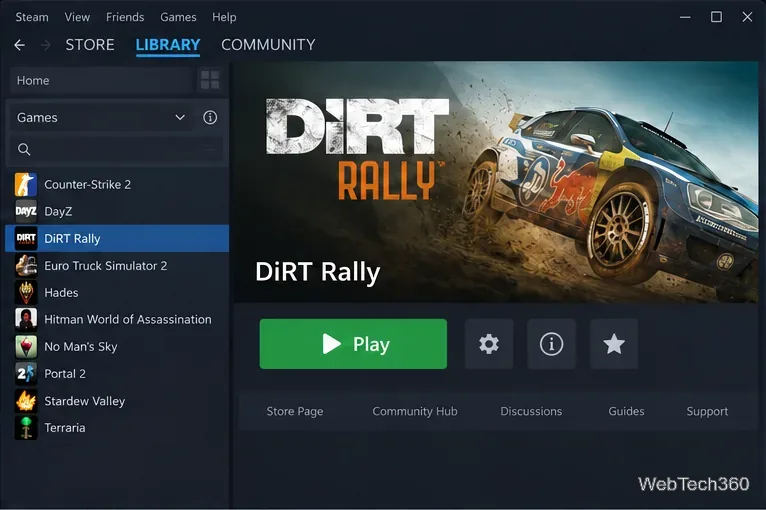The height and width of the screenshot is (510, 766).
Task: Switch to the COMMUNITY tab
Action: 268,45
